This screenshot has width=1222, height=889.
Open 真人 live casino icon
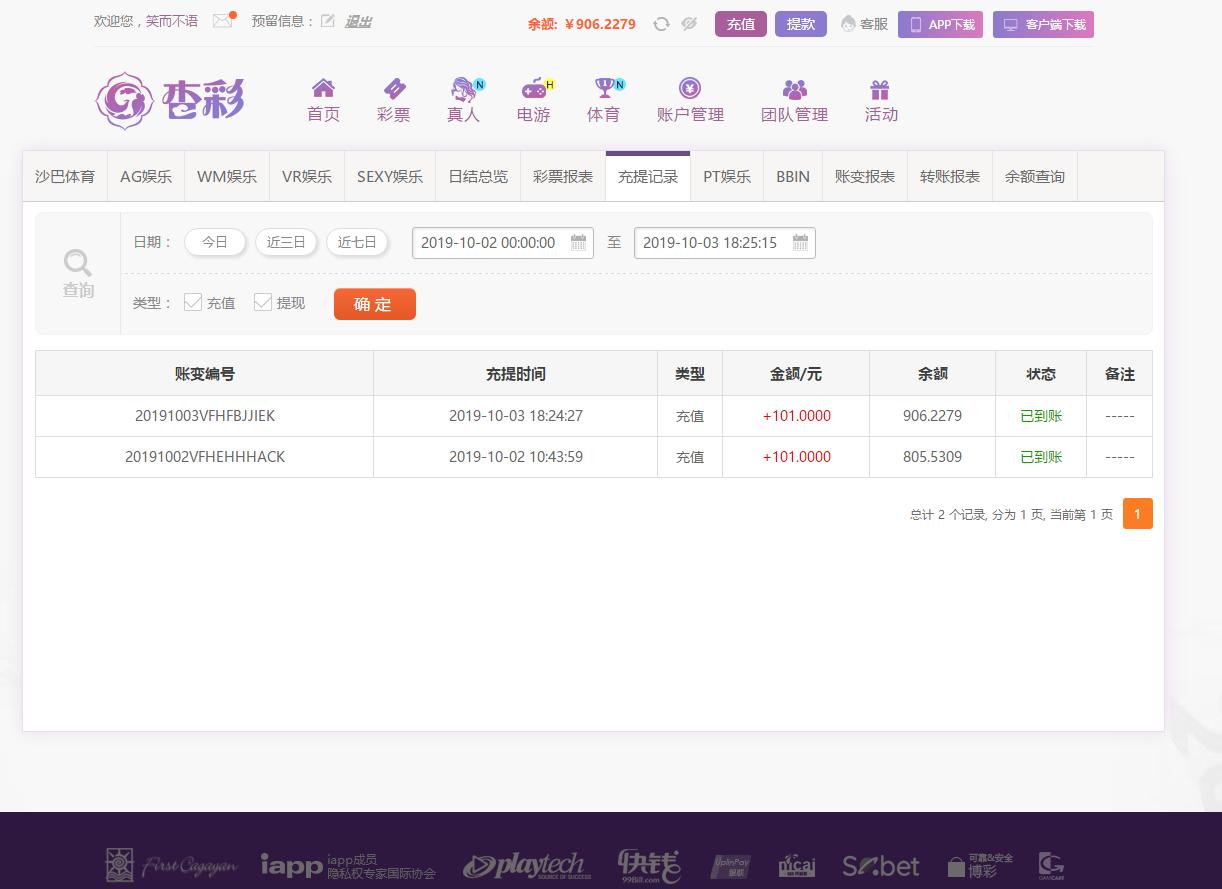[463, 89]
